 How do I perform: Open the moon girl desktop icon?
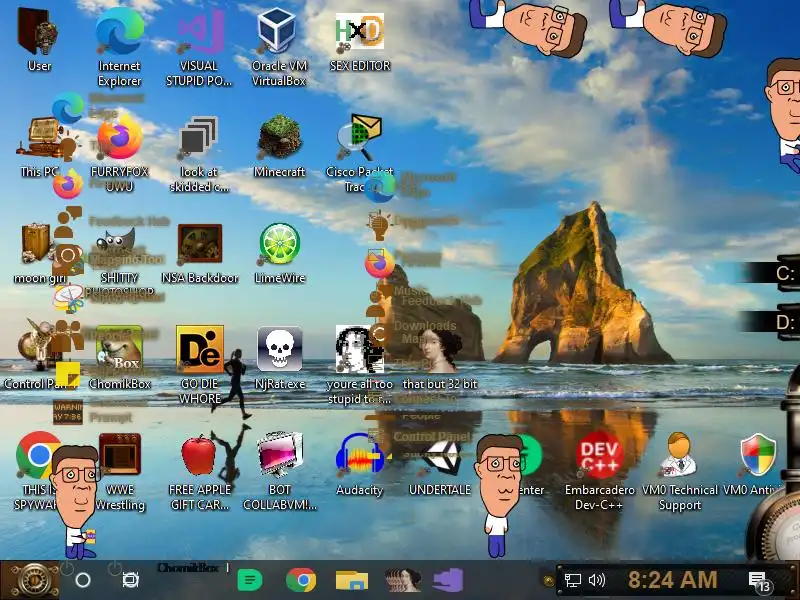click(x=39, y=253)
